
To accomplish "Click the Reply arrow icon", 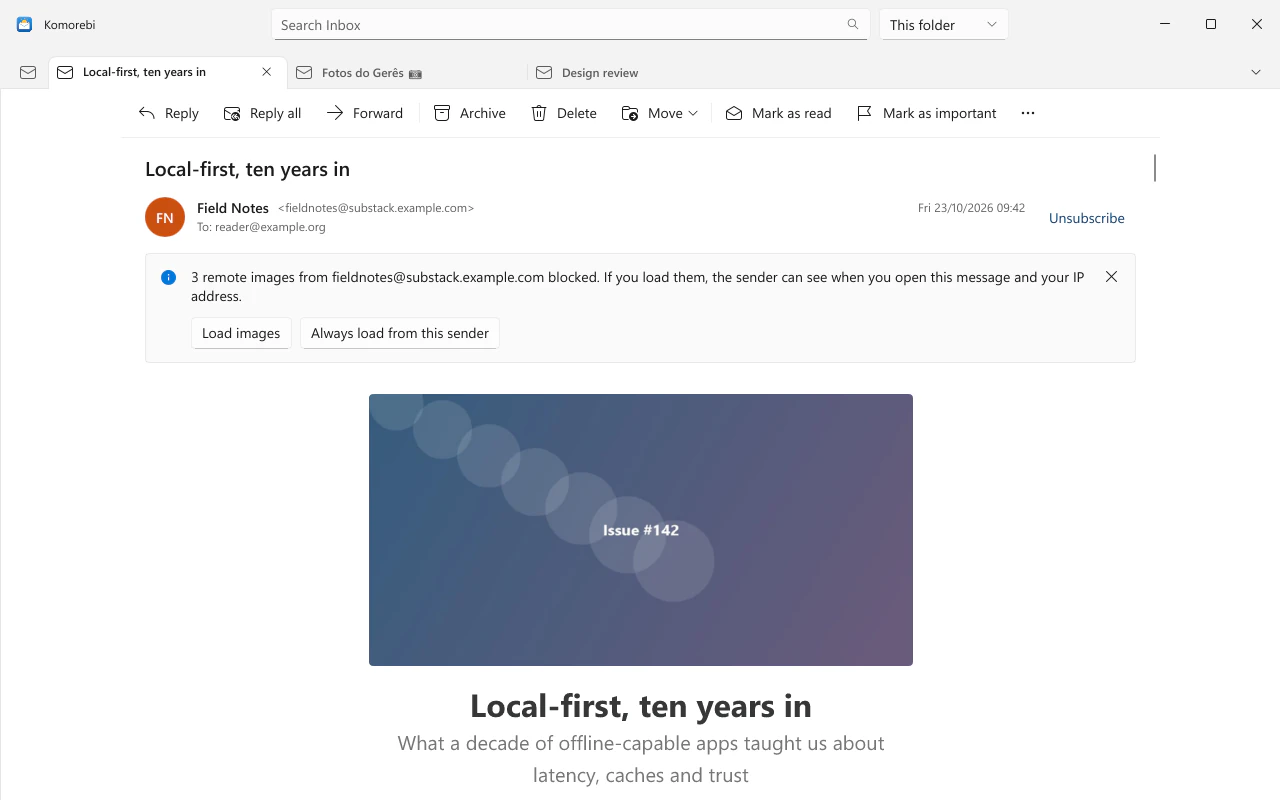I will (x=147, y=113).
